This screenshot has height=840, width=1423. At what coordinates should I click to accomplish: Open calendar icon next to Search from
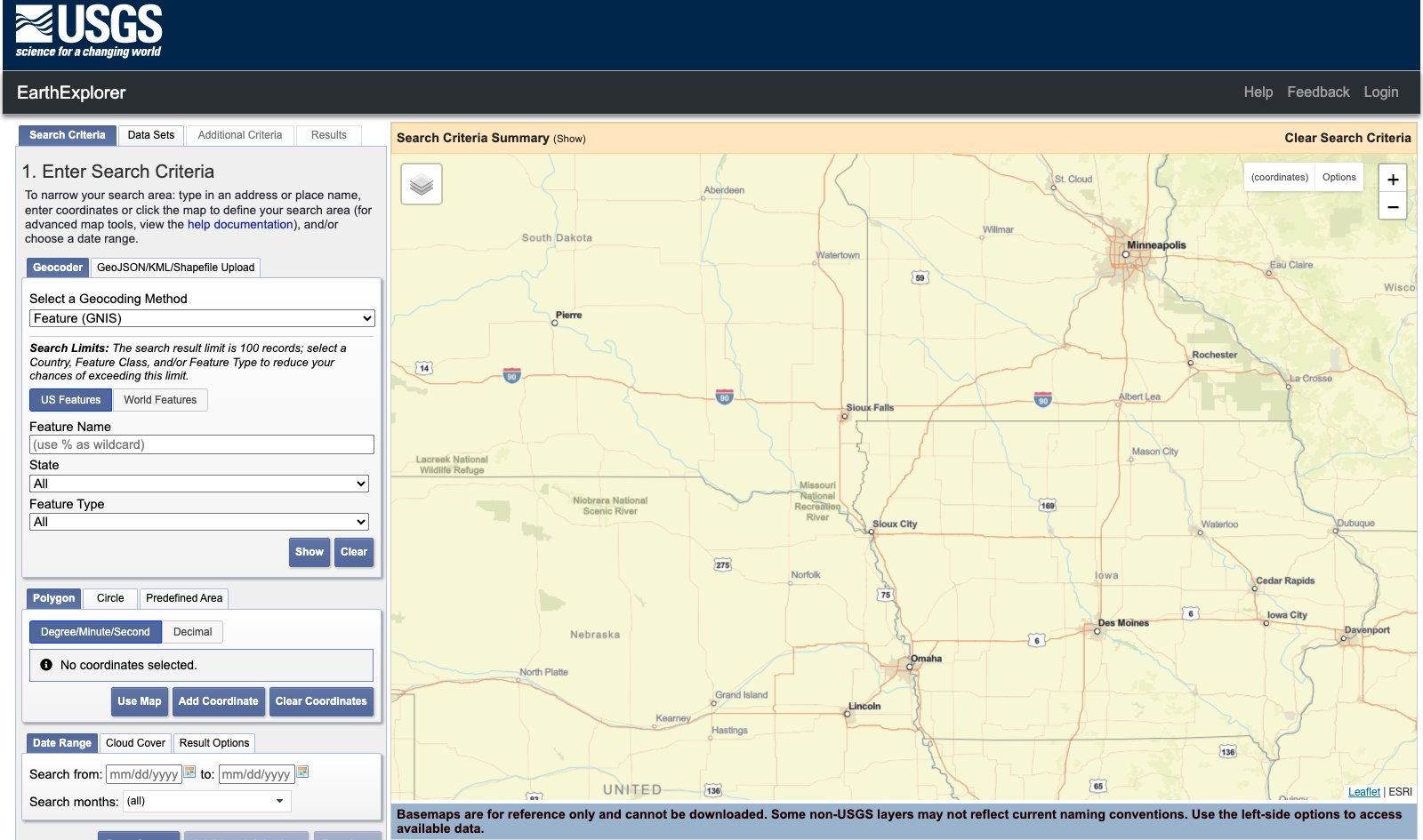click(189, 772)
